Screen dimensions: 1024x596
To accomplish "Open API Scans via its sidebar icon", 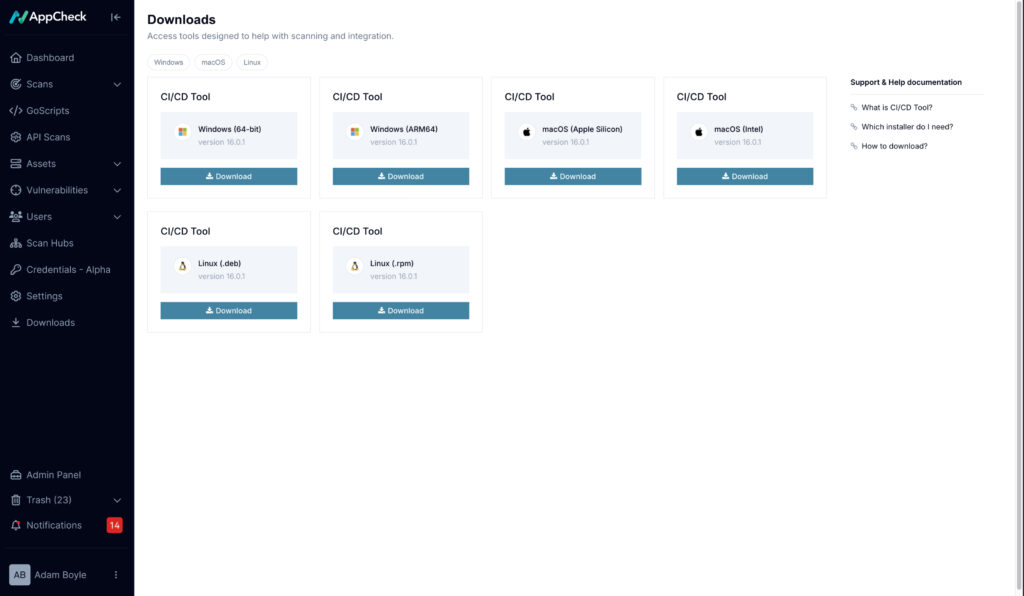I will (x=16, y=137).
